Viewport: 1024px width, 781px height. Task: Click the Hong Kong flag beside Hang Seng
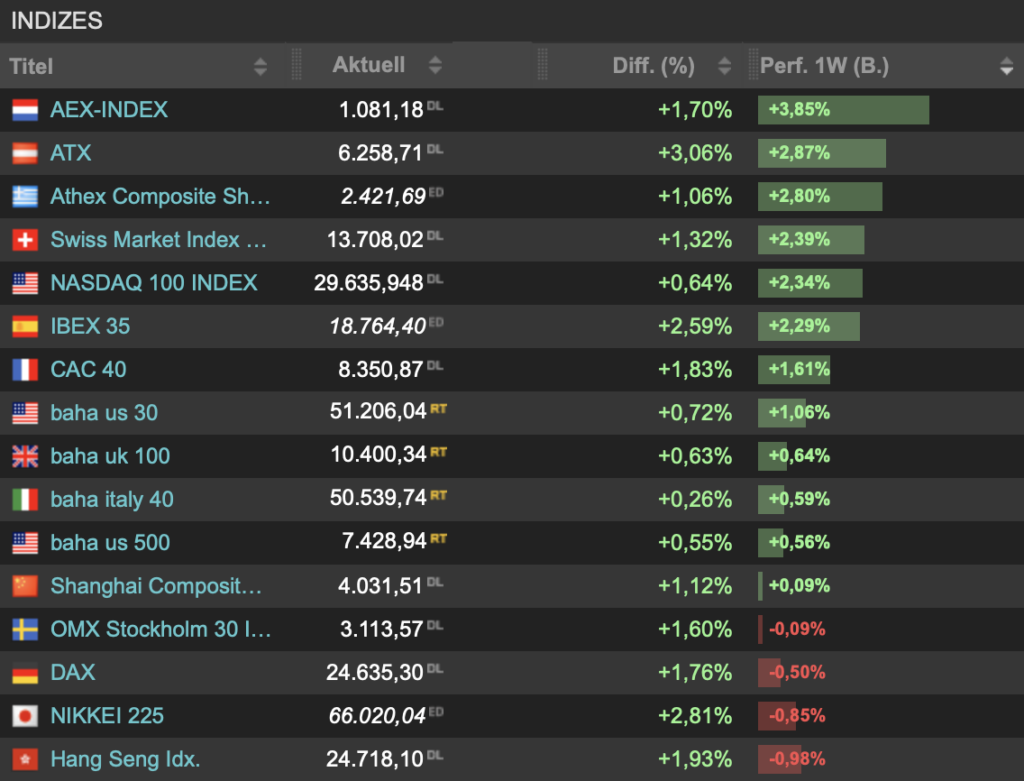pos(25,759)
